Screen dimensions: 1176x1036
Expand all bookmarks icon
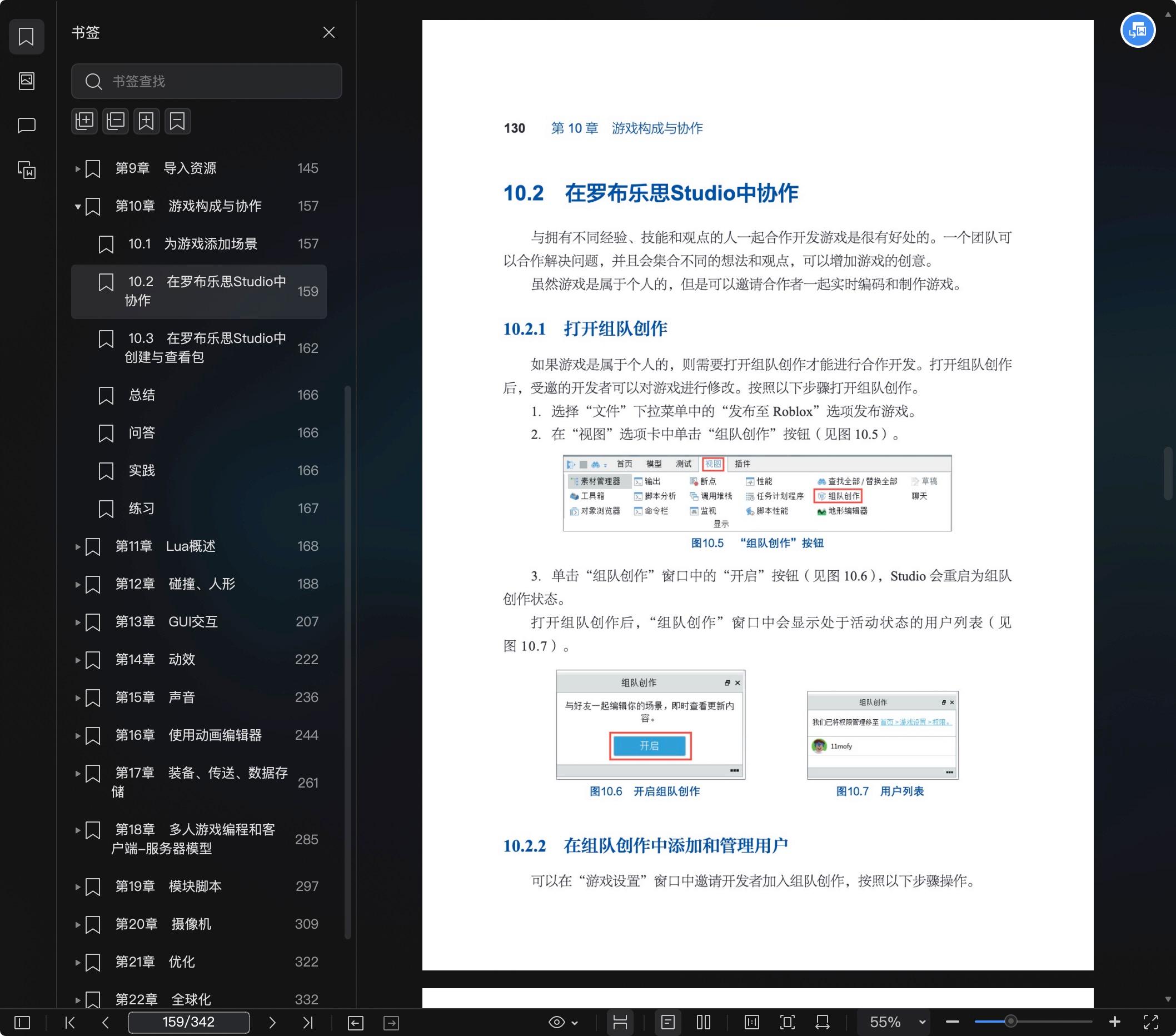(84, 121)
